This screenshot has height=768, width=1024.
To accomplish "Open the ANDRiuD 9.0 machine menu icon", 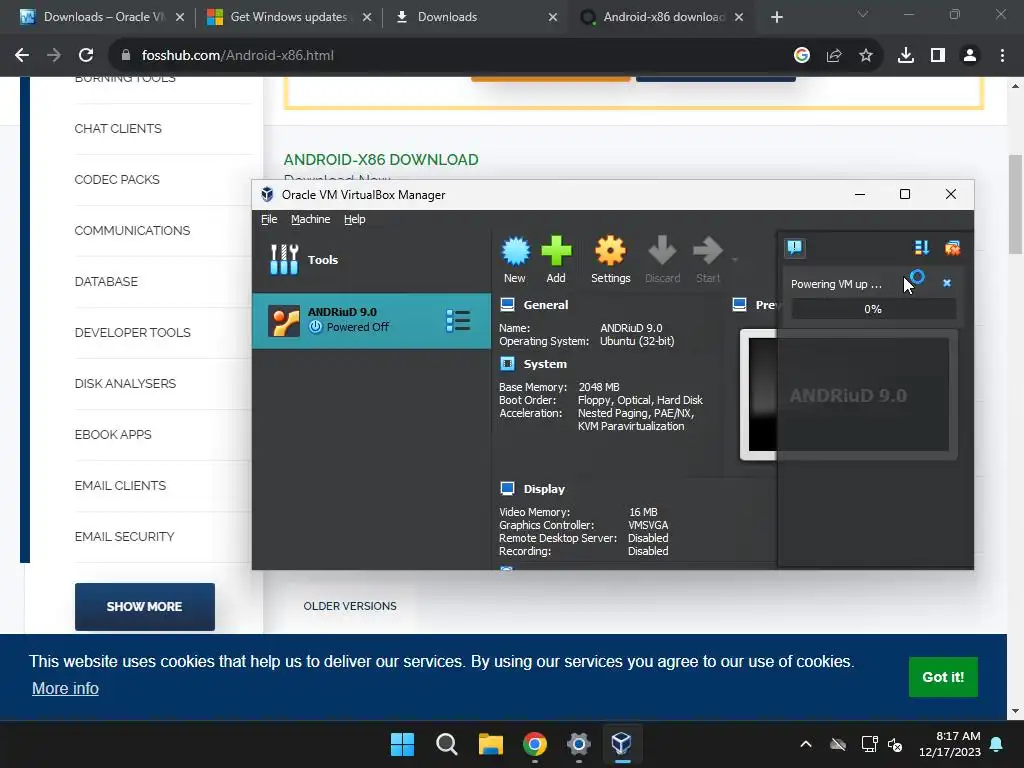I will [x=458, y=321].
